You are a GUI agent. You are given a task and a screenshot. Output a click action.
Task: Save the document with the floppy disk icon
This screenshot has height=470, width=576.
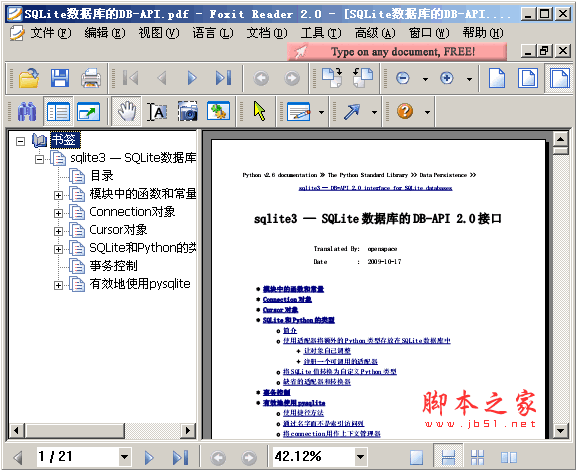pyautogui.click(x=60, y=78)
